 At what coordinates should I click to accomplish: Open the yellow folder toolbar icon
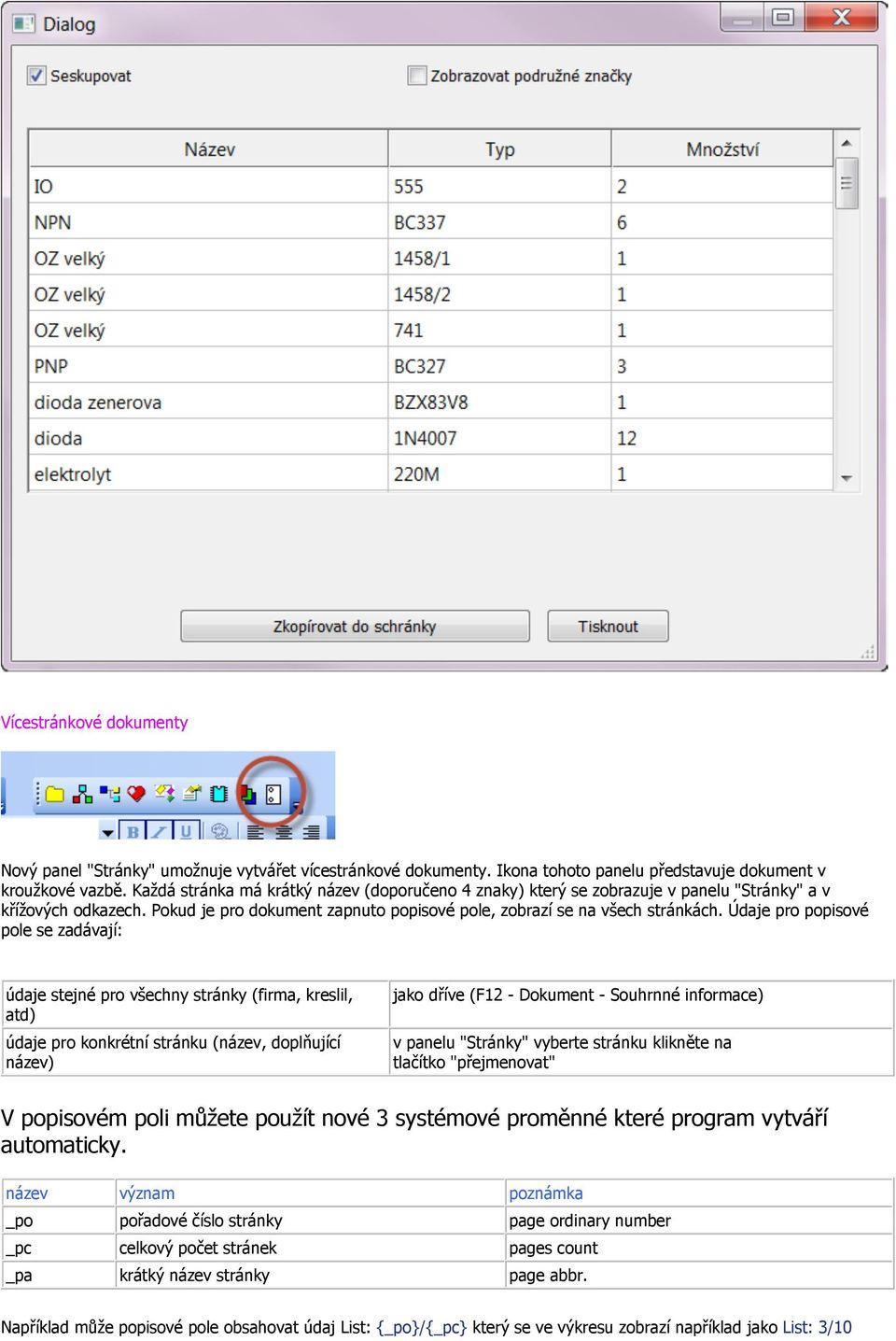pos(55,794)
